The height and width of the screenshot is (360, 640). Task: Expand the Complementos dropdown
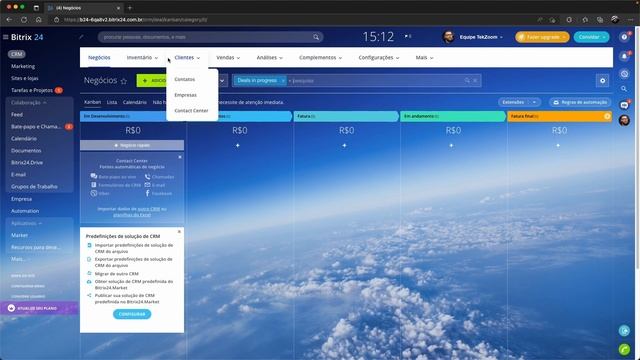coord(320,58)
